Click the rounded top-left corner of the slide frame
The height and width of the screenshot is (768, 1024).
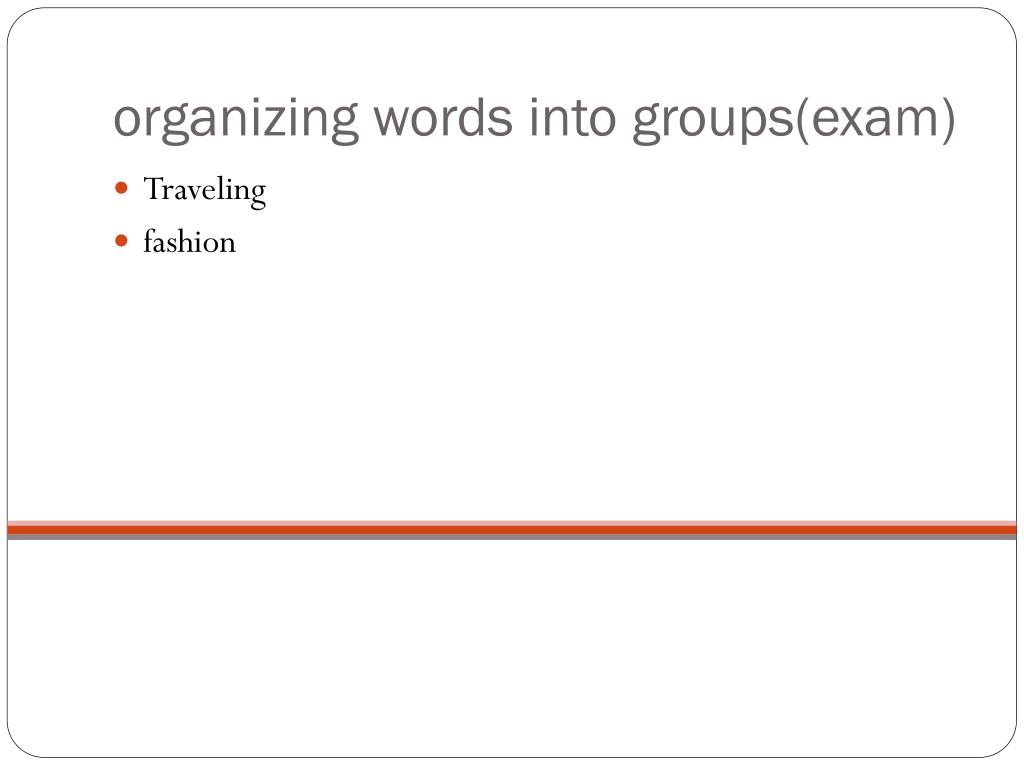click(18, 19)
